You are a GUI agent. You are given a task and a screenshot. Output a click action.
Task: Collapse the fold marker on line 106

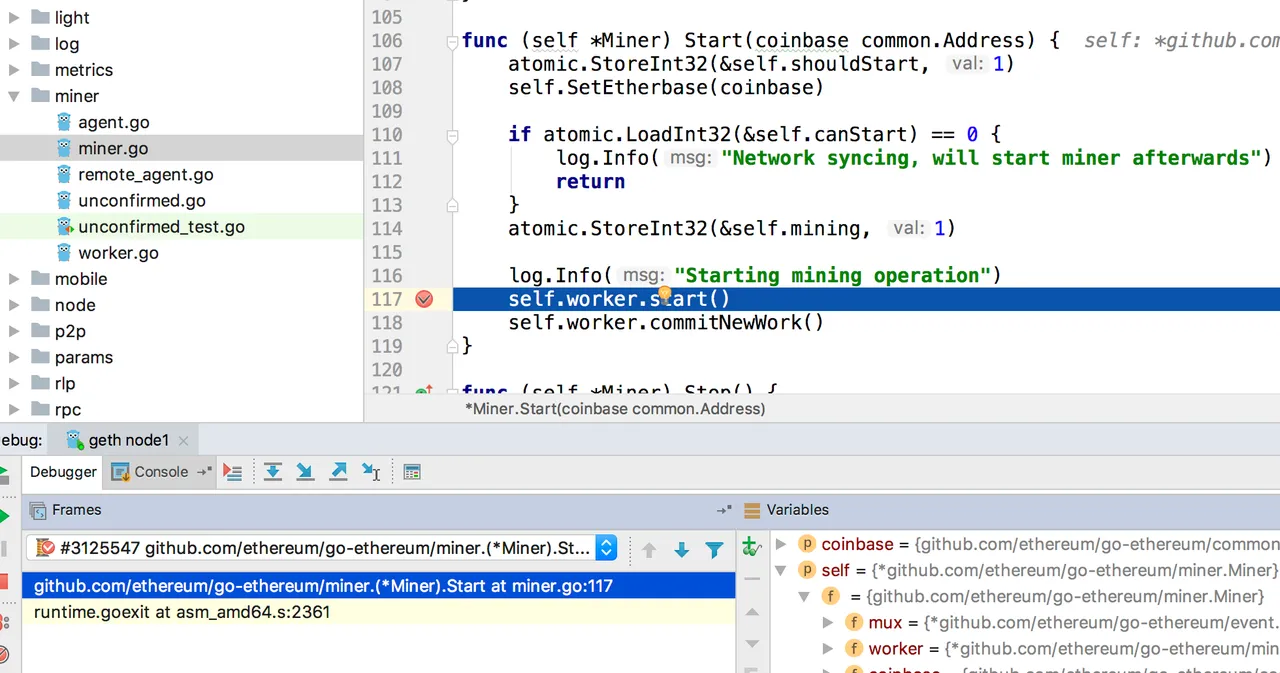tap(452, 41)
